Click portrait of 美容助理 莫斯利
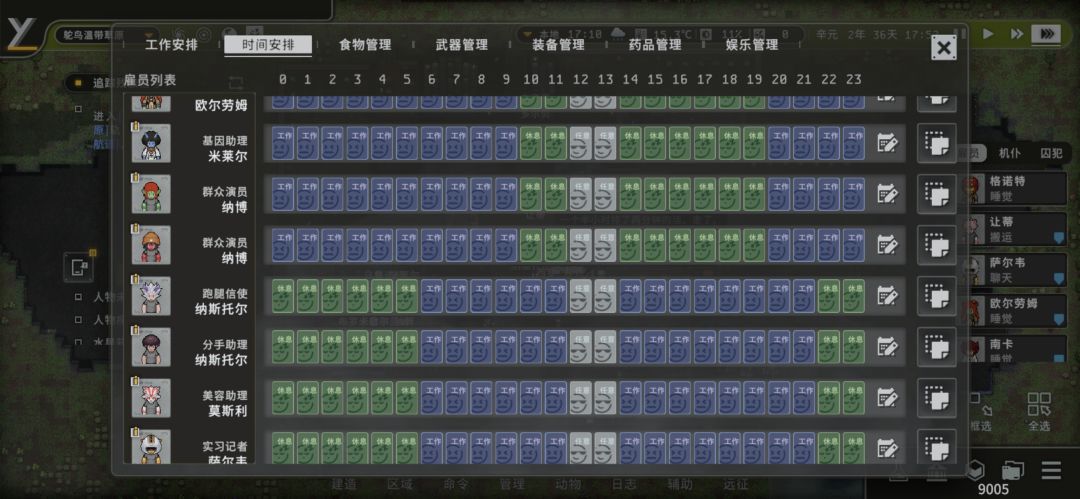 pos(151,398)
